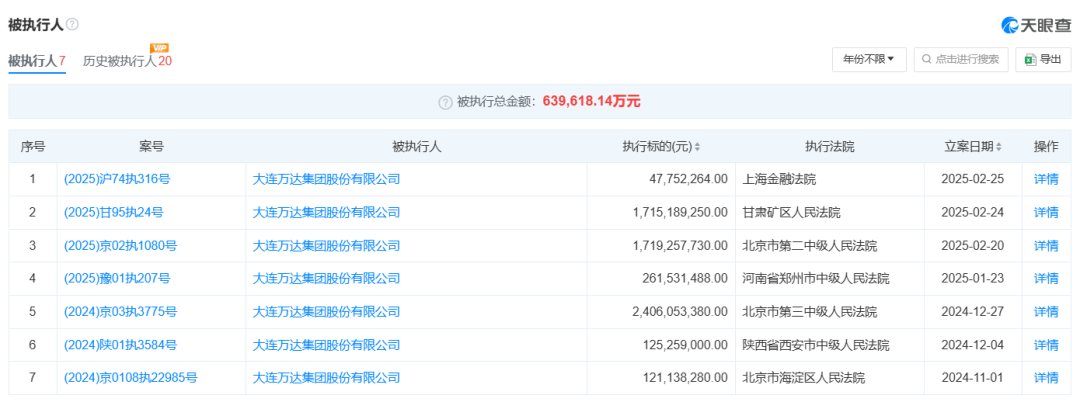The width and height of the screenshot is (1080, 409).
Task: Click 大连万达集团股份有限公司 in row 4
Action: (x=326, y=278)
